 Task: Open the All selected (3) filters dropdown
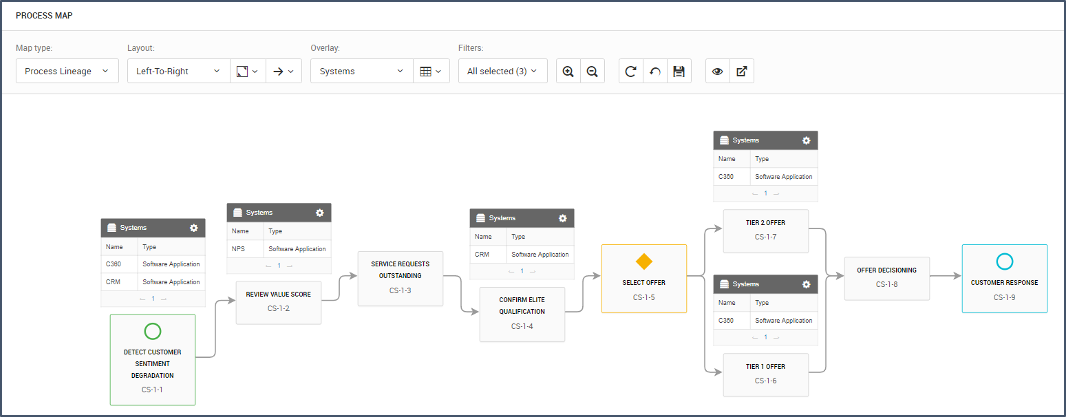tap(502, 71)
